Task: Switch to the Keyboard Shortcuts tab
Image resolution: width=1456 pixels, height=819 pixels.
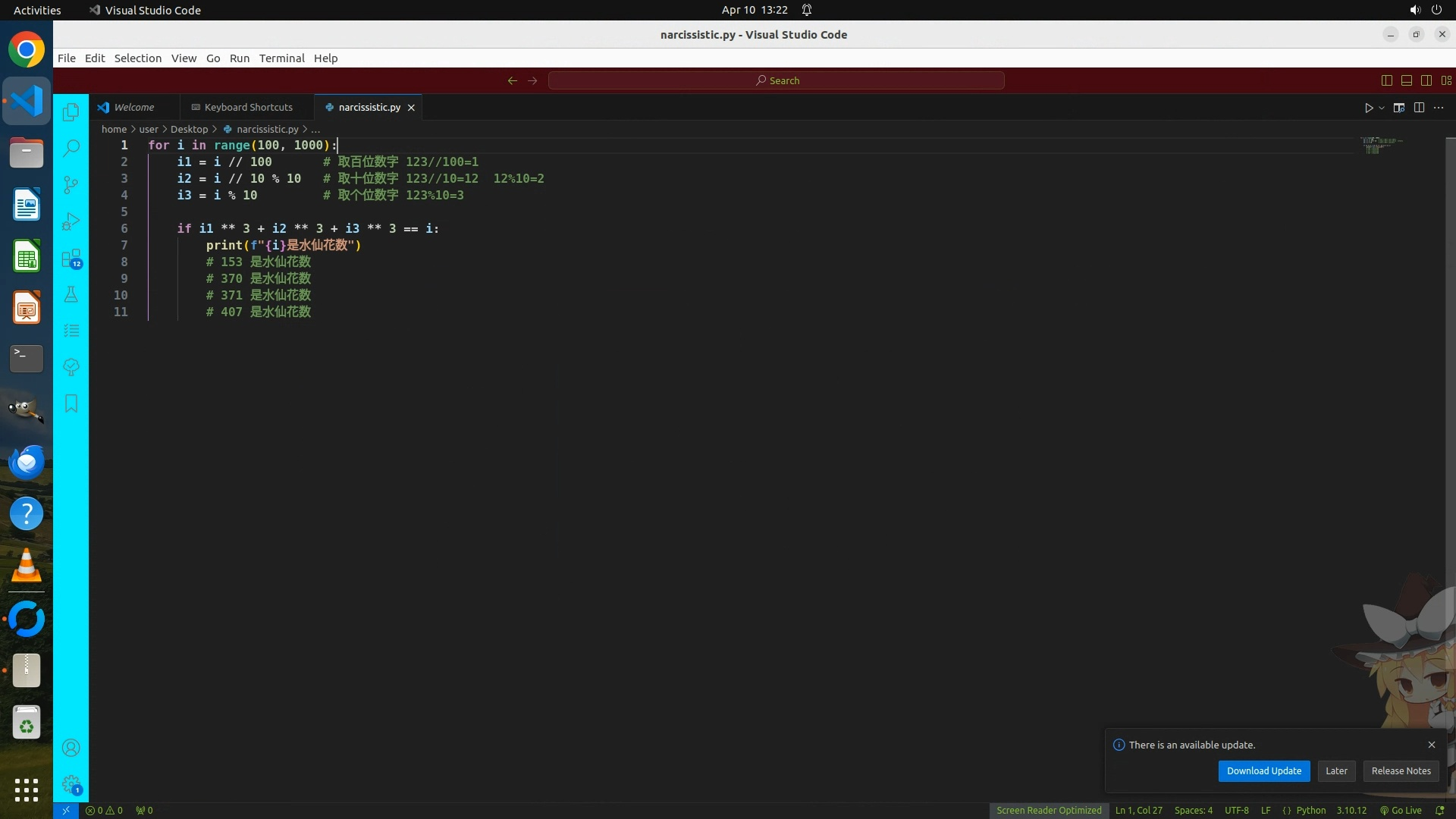Action: (248, 107)
